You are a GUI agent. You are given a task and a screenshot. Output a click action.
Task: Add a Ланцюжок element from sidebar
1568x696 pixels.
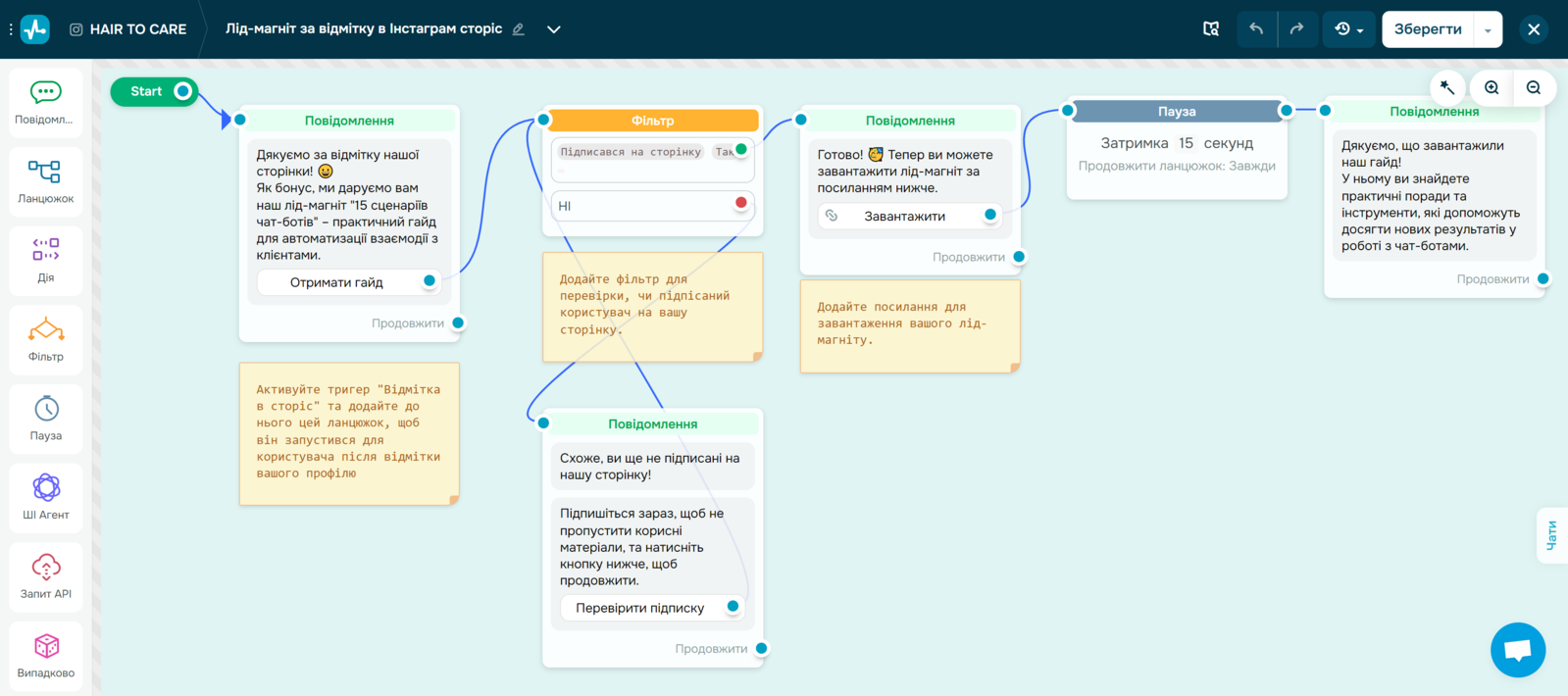tap(45, 181)
